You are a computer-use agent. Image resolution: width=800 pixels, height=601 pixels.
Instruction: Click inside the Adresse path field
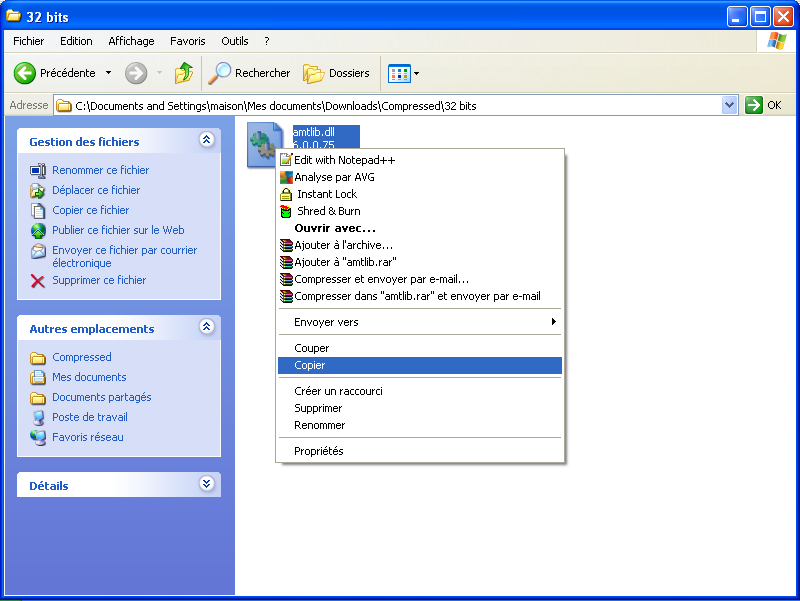point(400,104)
